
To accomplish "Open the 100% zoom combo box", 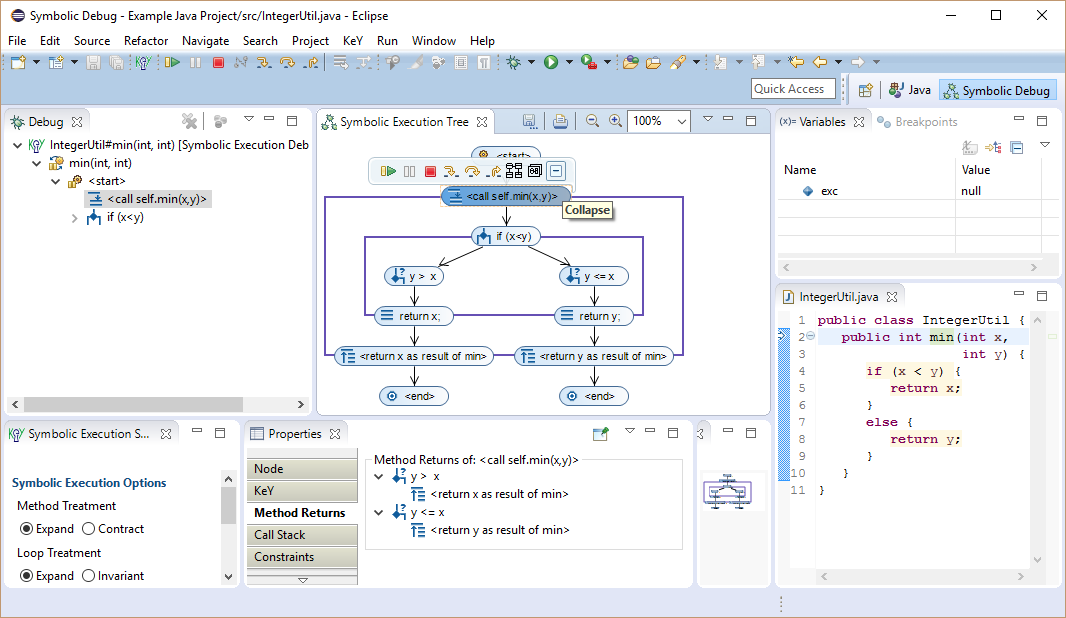I will tap(659, 121).
